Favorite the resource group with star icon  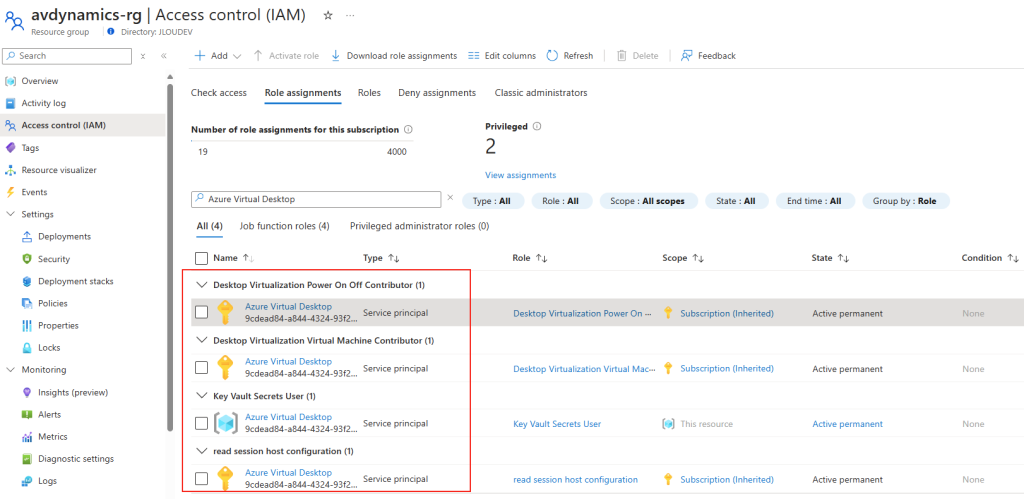tap(328, 16)
